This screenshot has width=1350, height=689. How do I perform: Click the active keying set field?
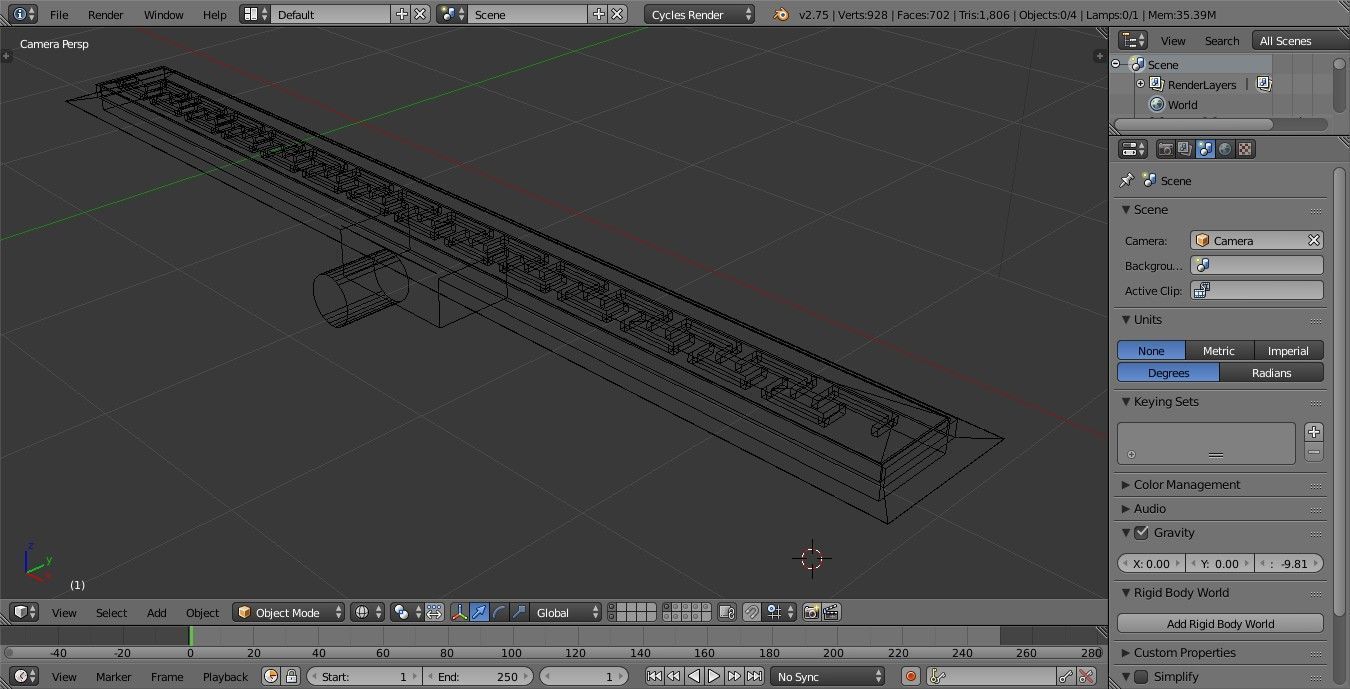point(992,676)
